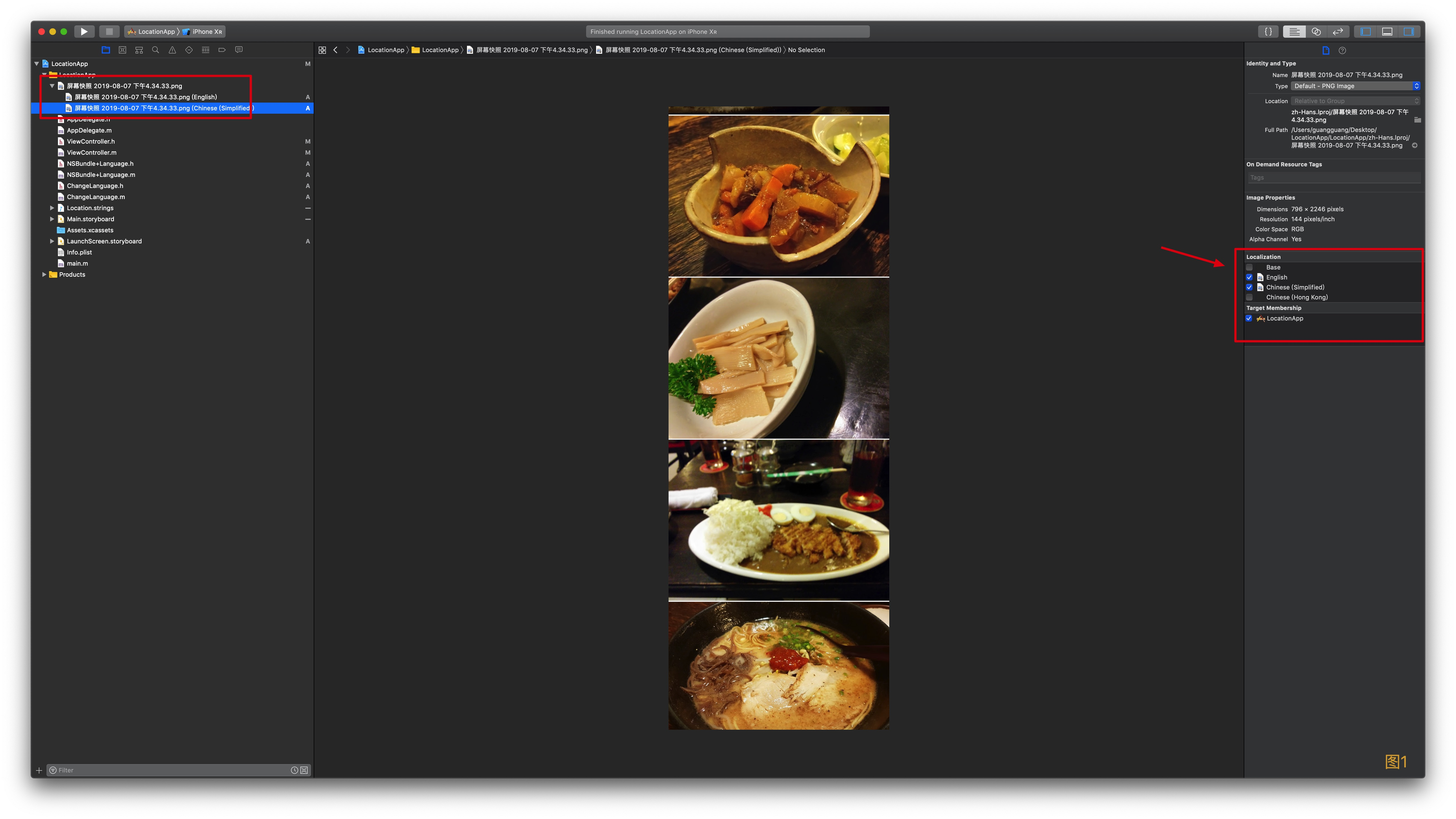
Task: Expand the Products folder
Action: click(x=44, y=274)
